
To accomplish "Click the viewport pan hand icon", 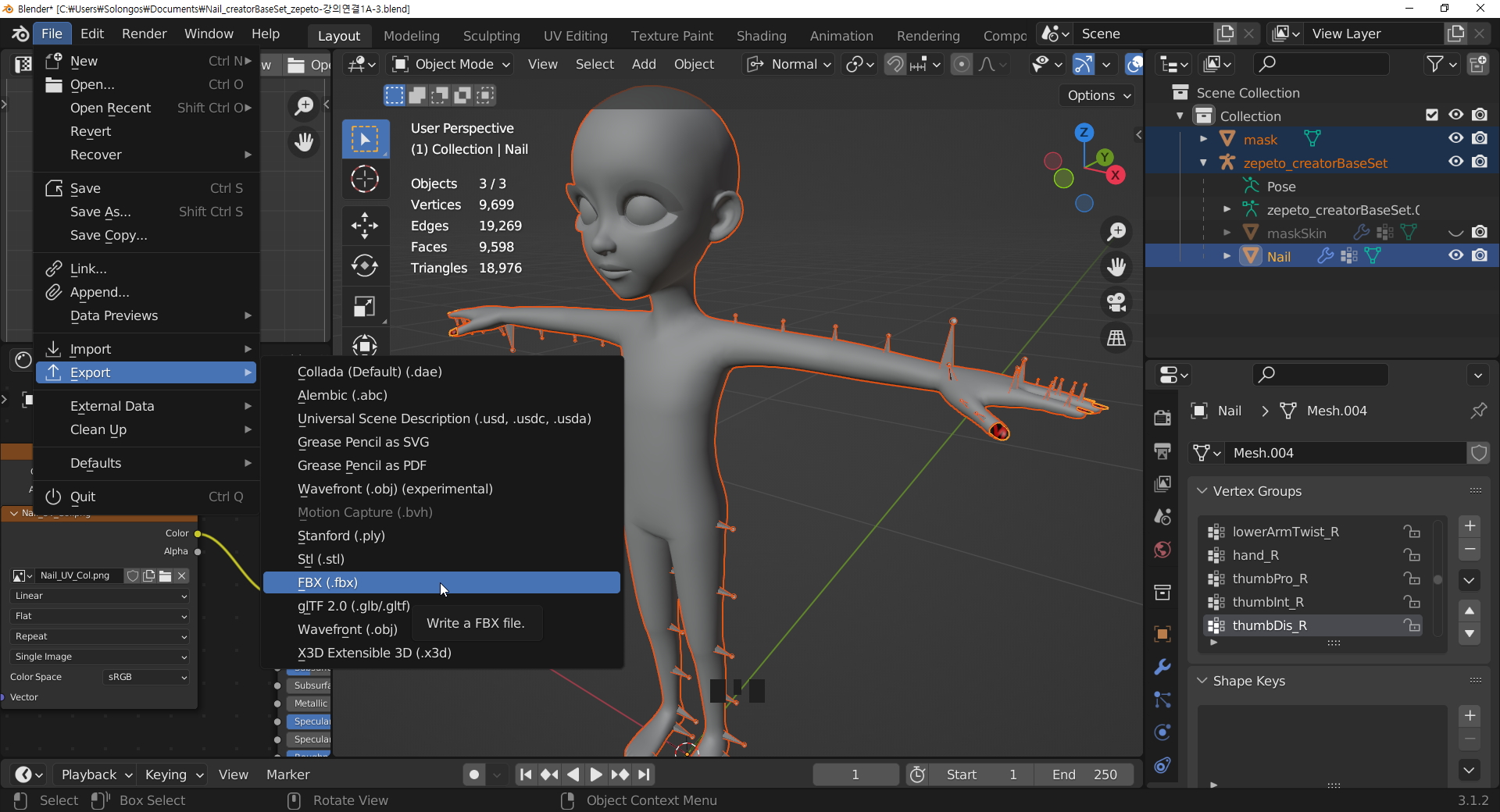I will coord(1116,267).
